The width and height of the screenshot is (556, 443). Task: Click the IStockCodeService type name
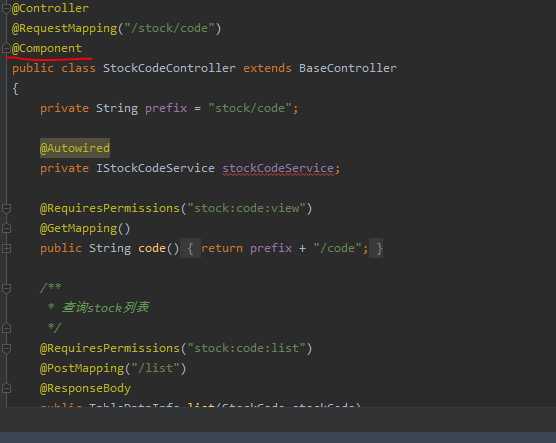coord(155,168)
